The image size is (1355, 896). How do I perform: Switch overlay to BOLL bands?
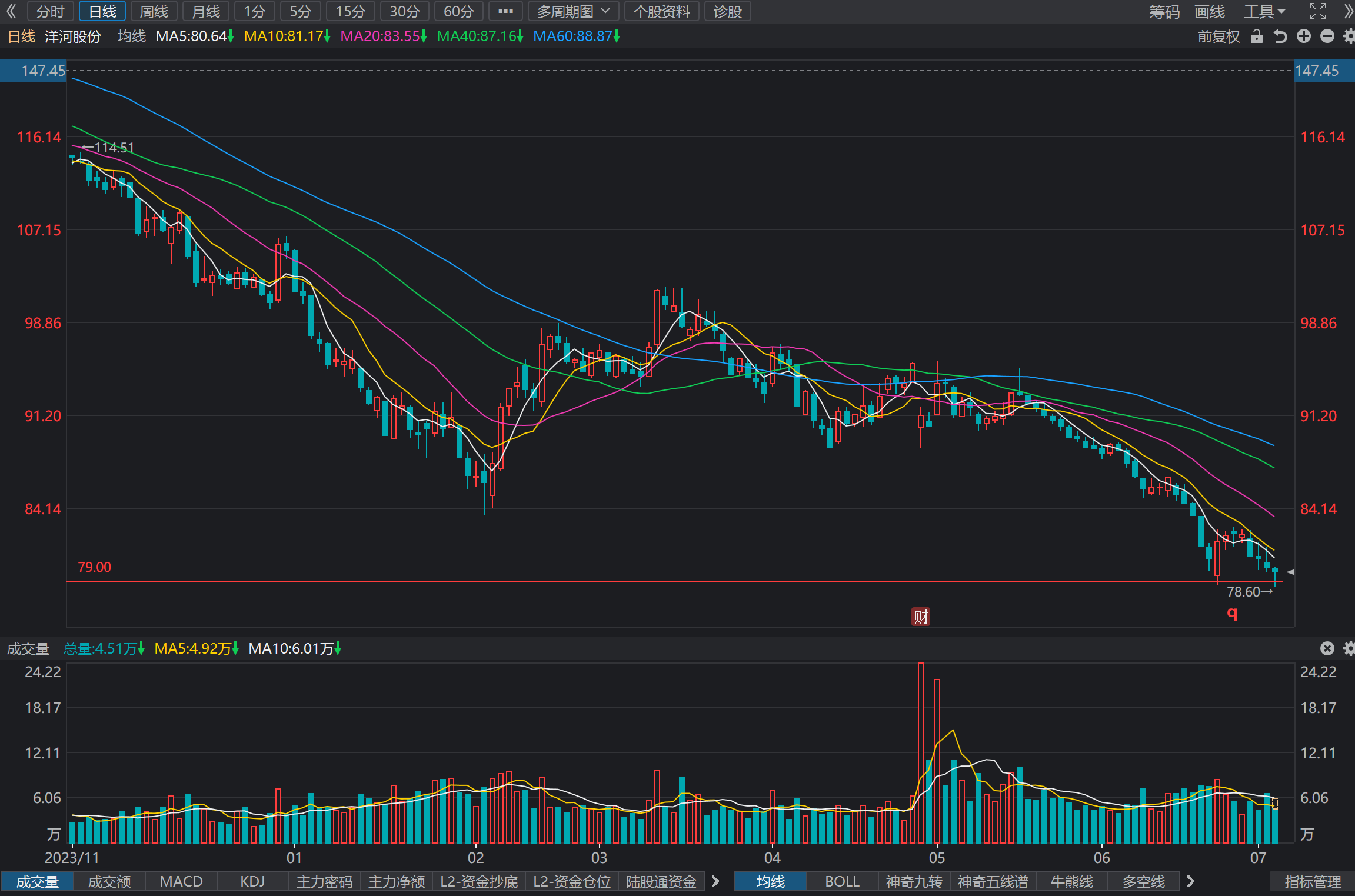pos(843,881)
